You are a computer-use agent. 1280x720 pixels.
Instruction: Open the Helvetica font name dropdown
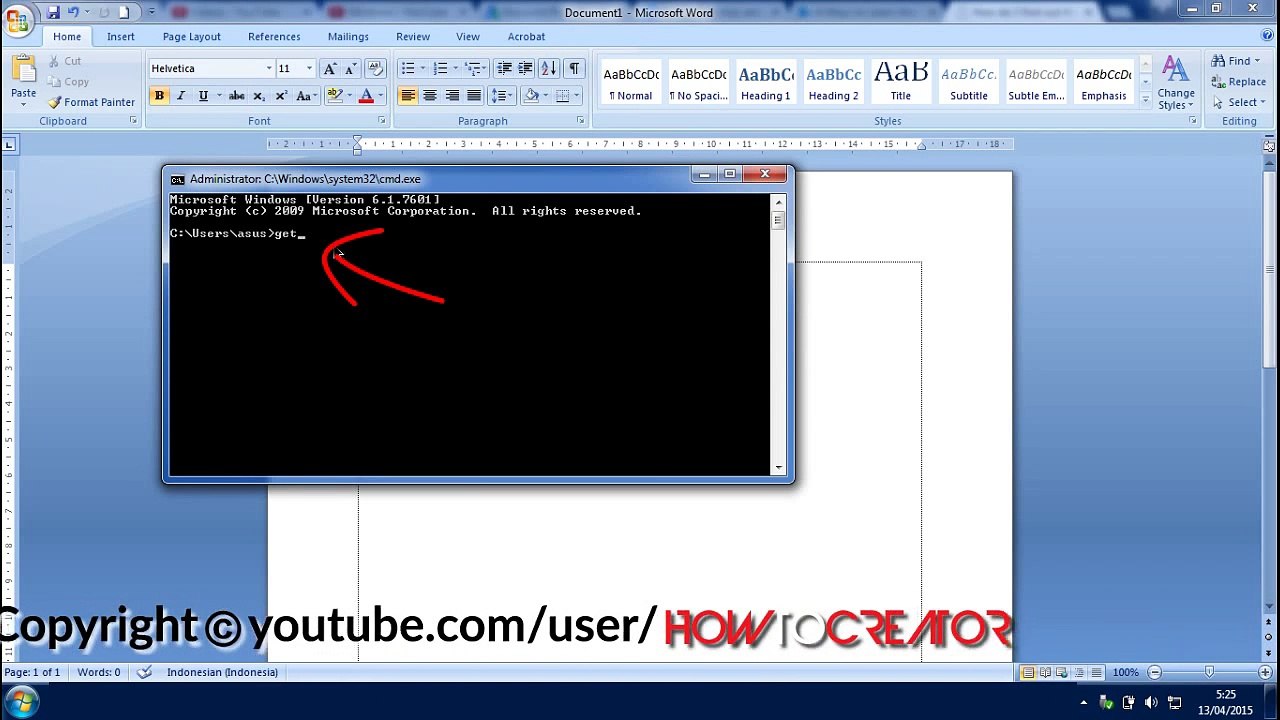268,69
